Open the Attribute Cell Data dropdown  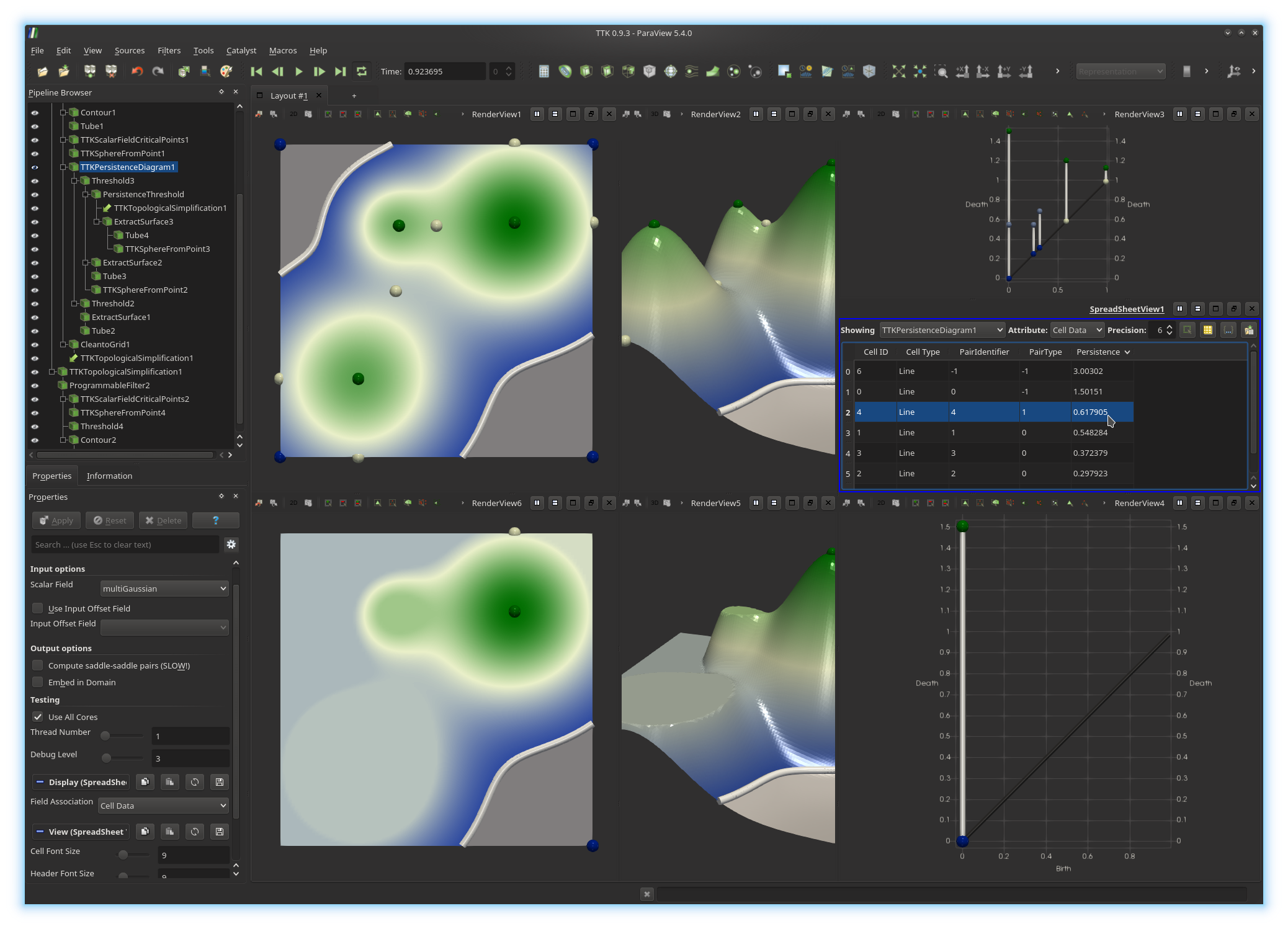(1077, 331)
